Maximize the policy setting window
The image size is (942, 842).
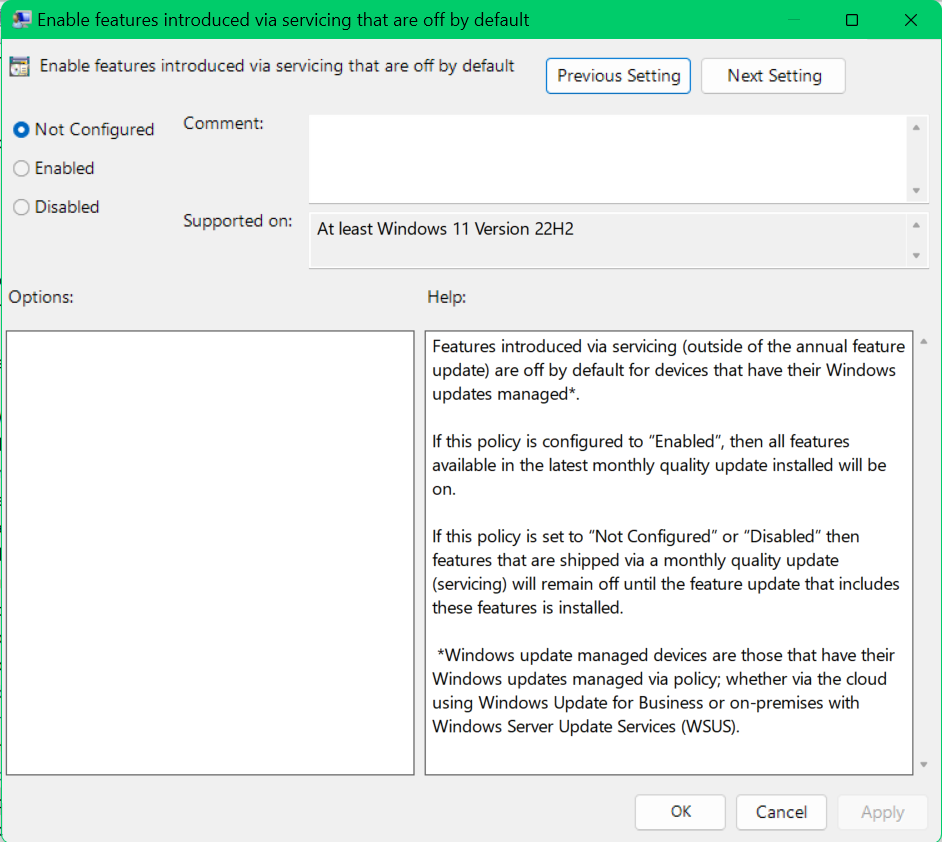(852, 20)
